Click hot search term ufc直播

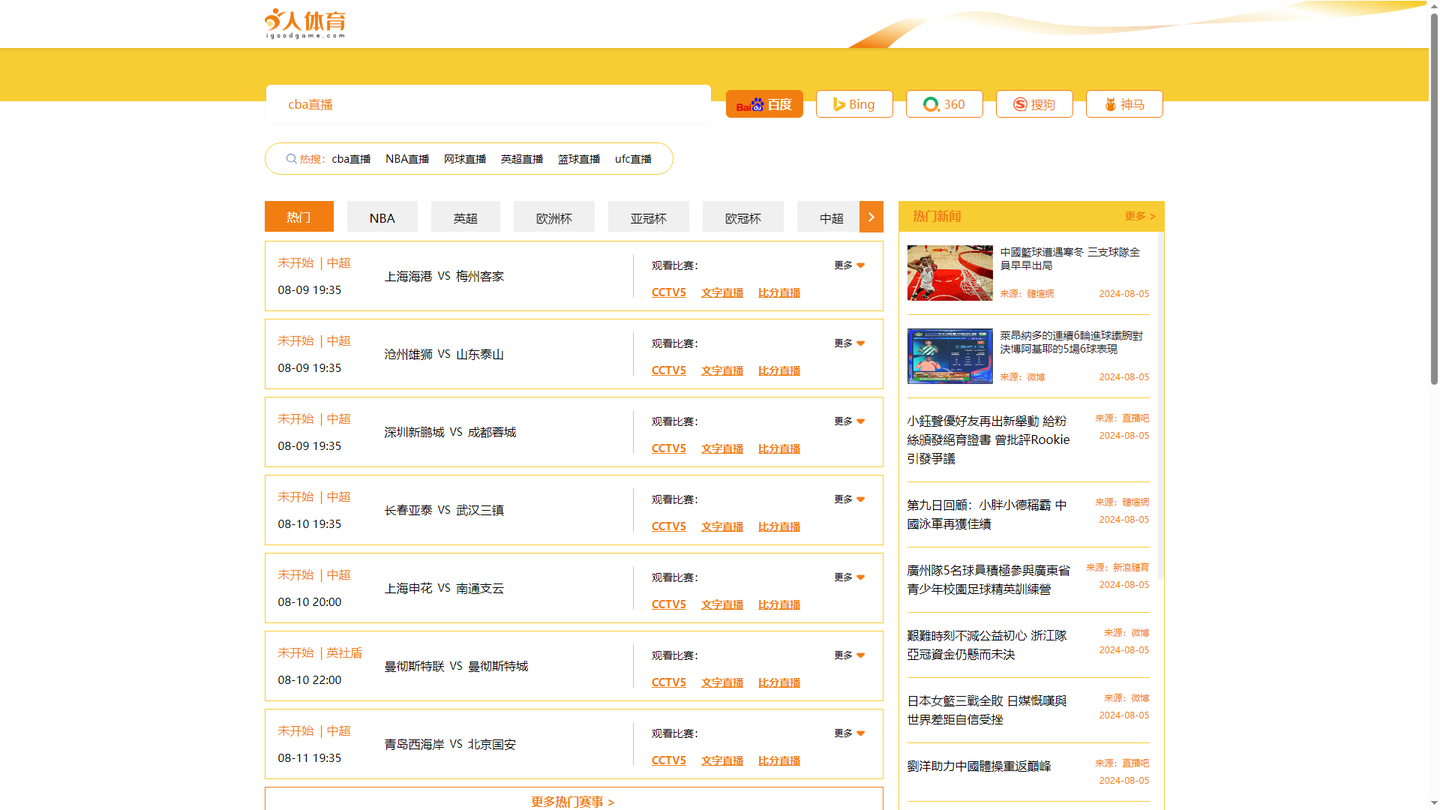(633, 159)
